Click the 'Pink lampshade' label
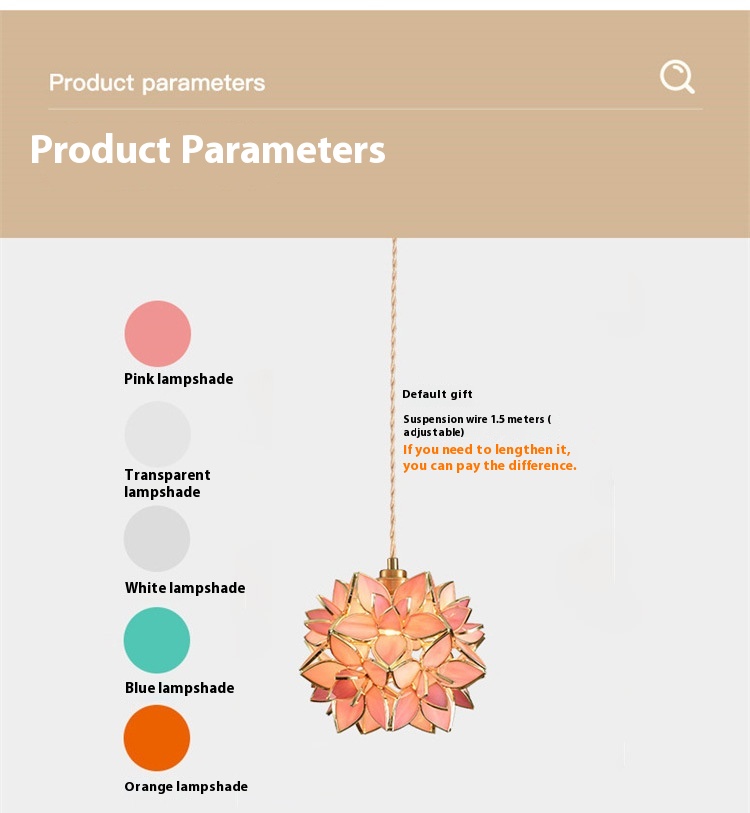Viewport: 750px width, 813px height. [x=178, y=379]
